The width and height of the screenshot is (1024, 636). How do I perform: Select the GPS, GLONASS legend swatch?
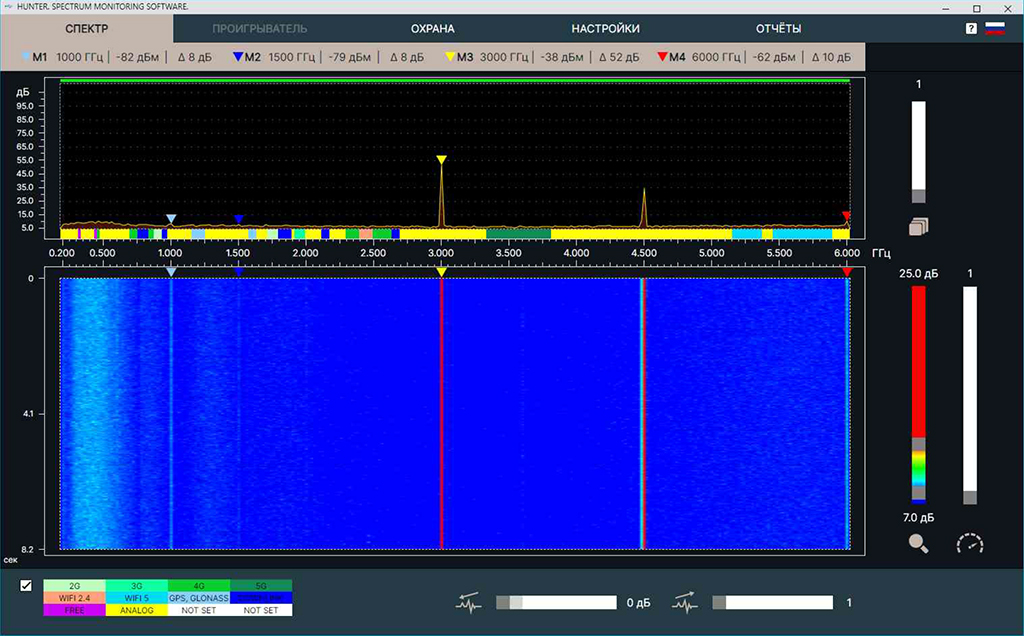point(199,598)
